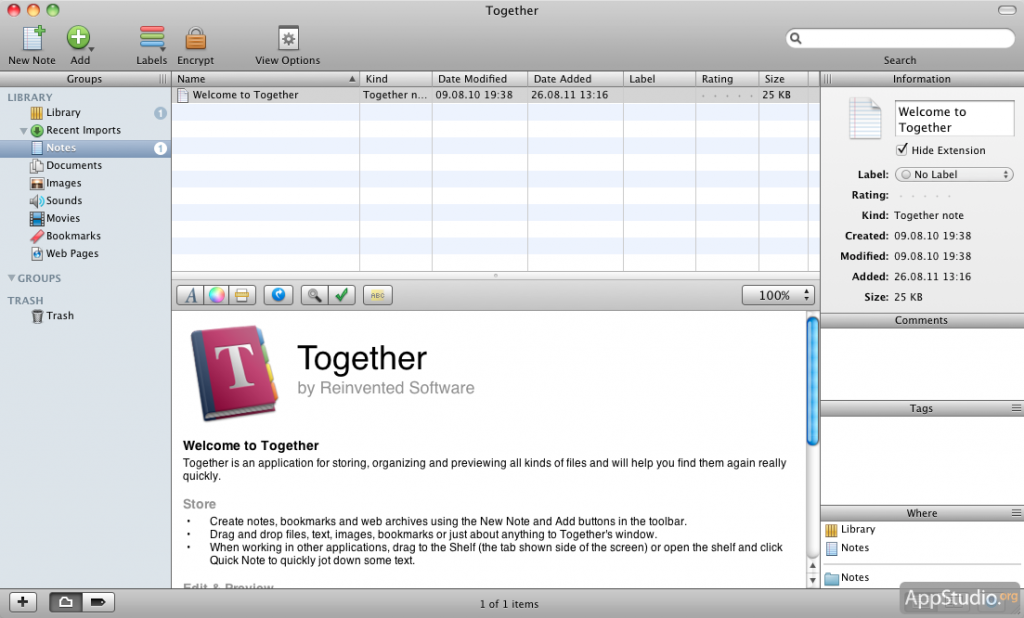Click the green checkmark button
The width and height of the screenshot is (1024, 618).
pyautogui.click(x=341, y=295)
